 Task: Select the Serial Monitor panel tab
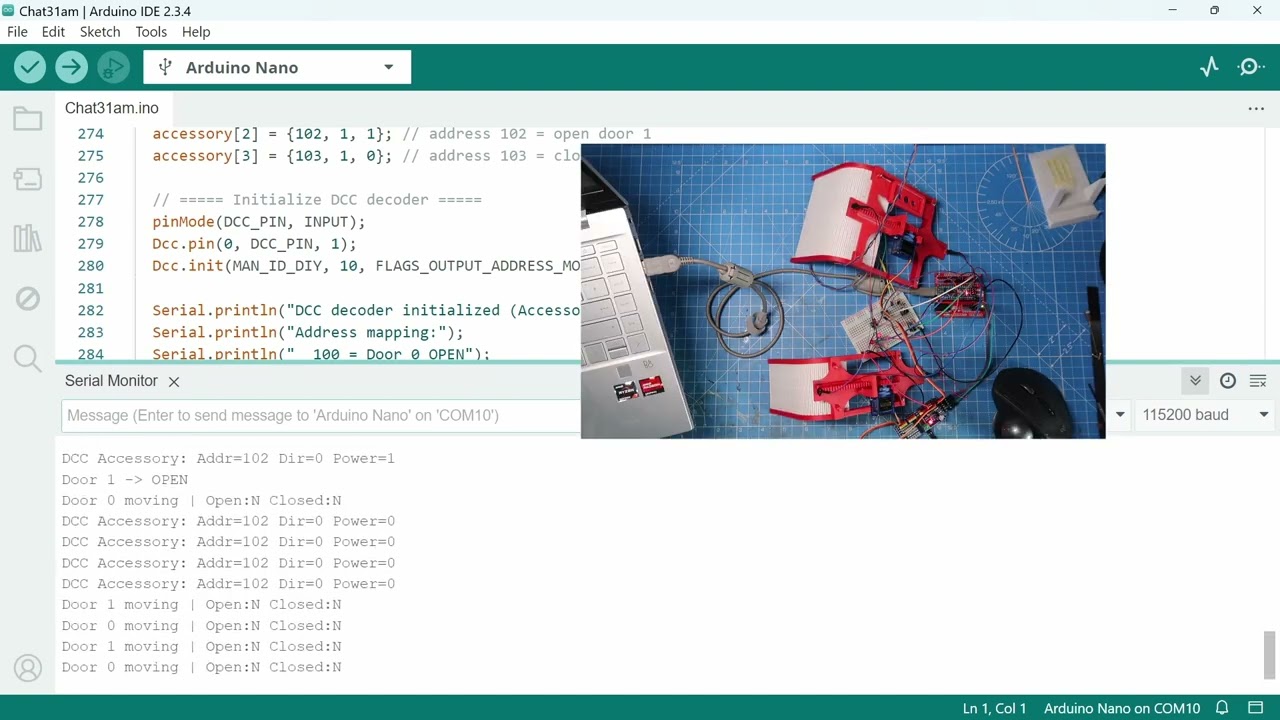[111, 381]
